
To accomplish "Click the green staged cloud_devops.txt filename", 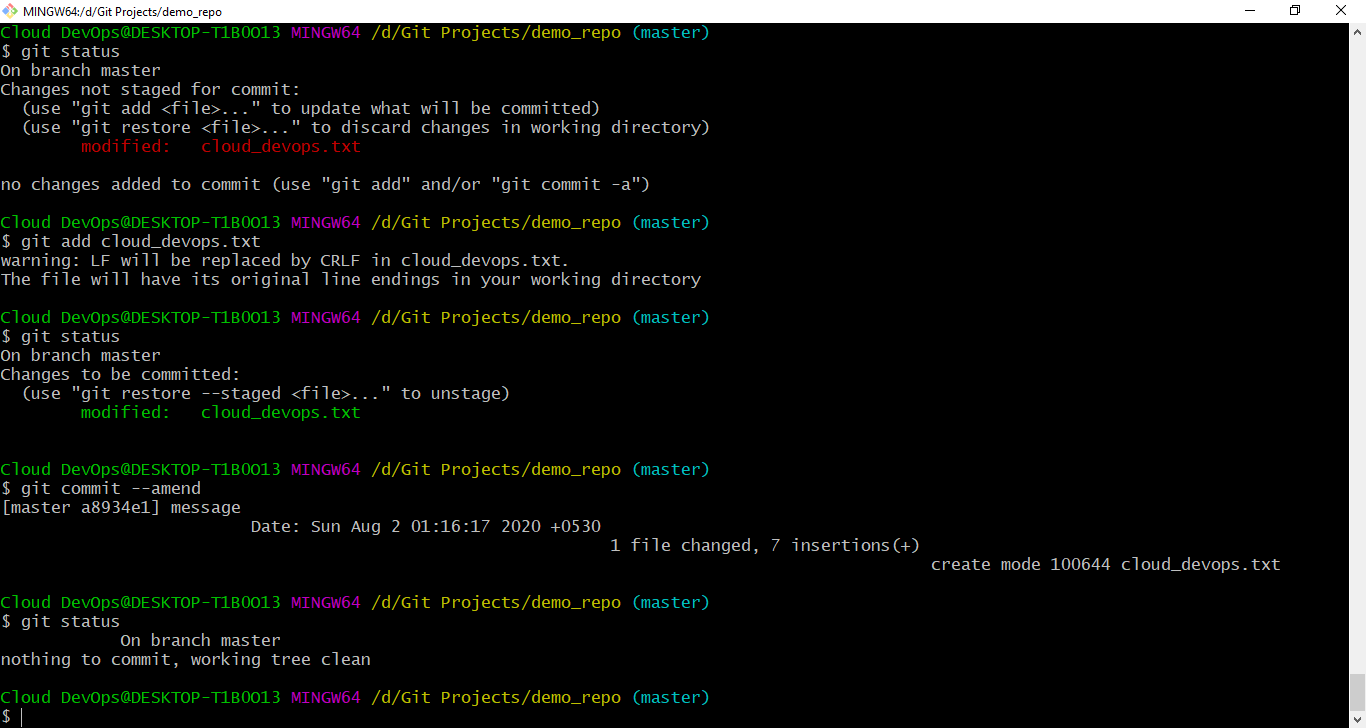I will point(280,412).
